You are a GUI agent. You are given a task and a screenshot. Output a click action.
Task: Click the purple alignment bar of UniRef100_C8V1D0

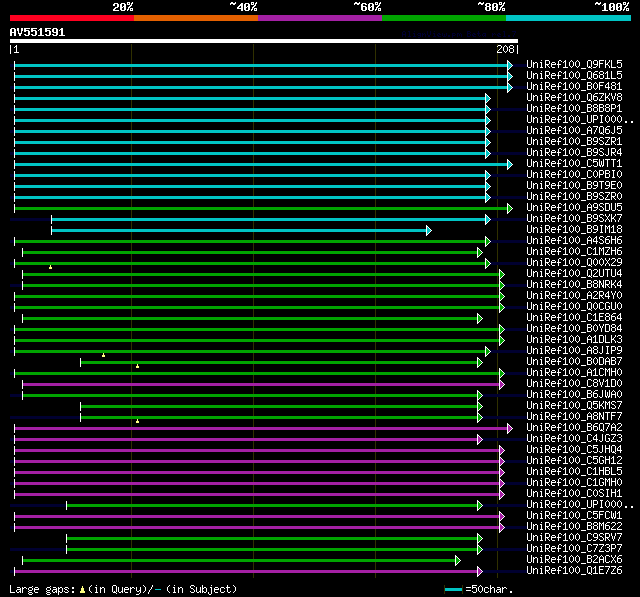click(261, 384)
